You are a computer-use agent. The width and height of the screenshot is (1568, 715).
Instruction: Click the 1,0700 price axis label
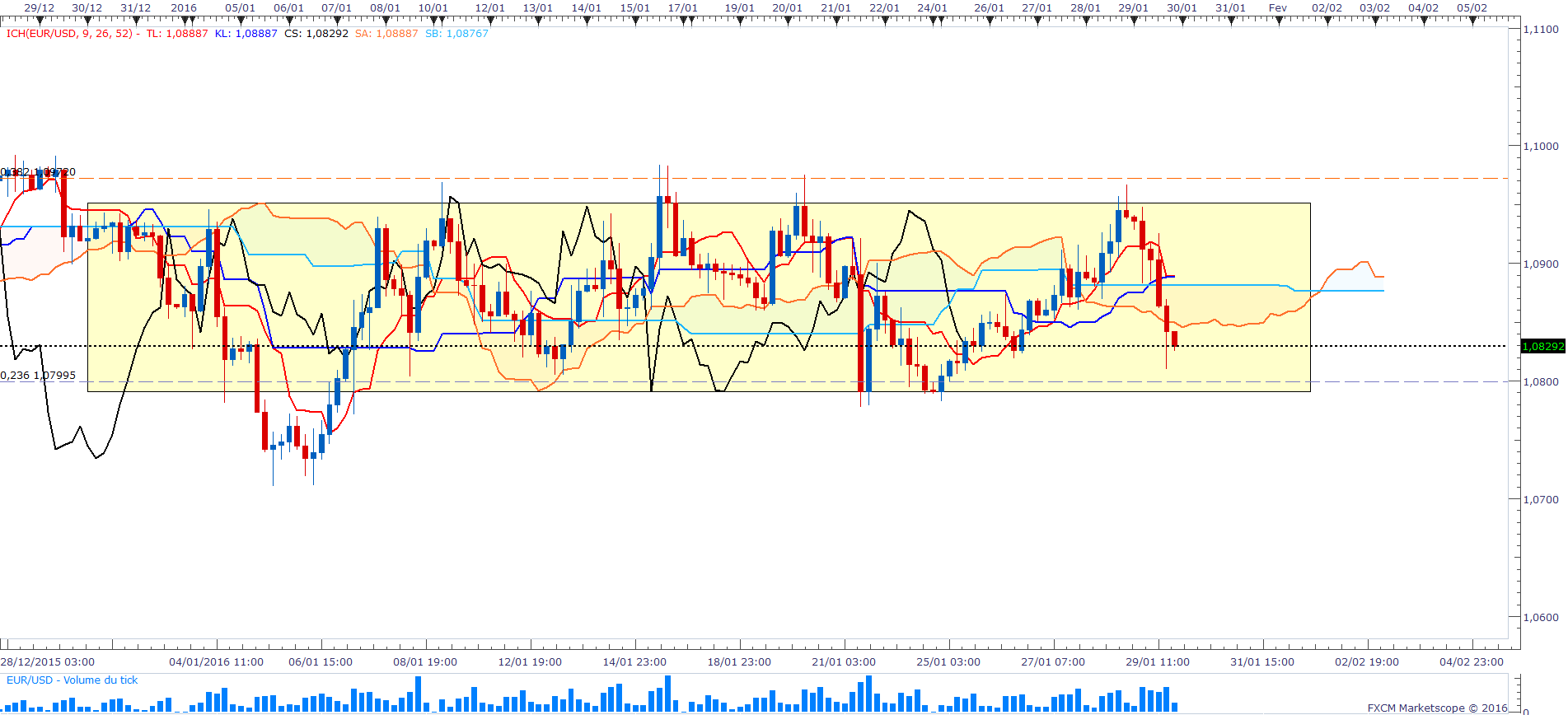pos(1540,500)
